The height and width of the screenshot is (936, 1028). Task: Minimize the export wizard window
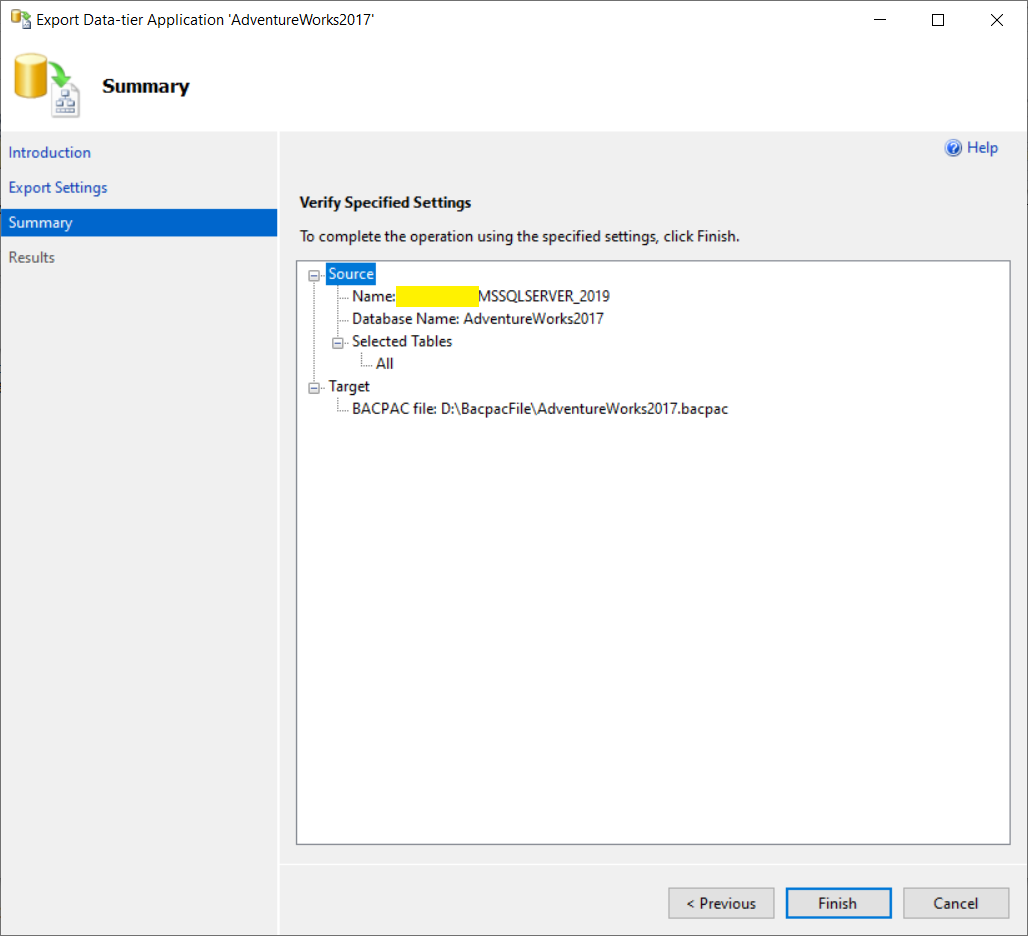[880, 20]
